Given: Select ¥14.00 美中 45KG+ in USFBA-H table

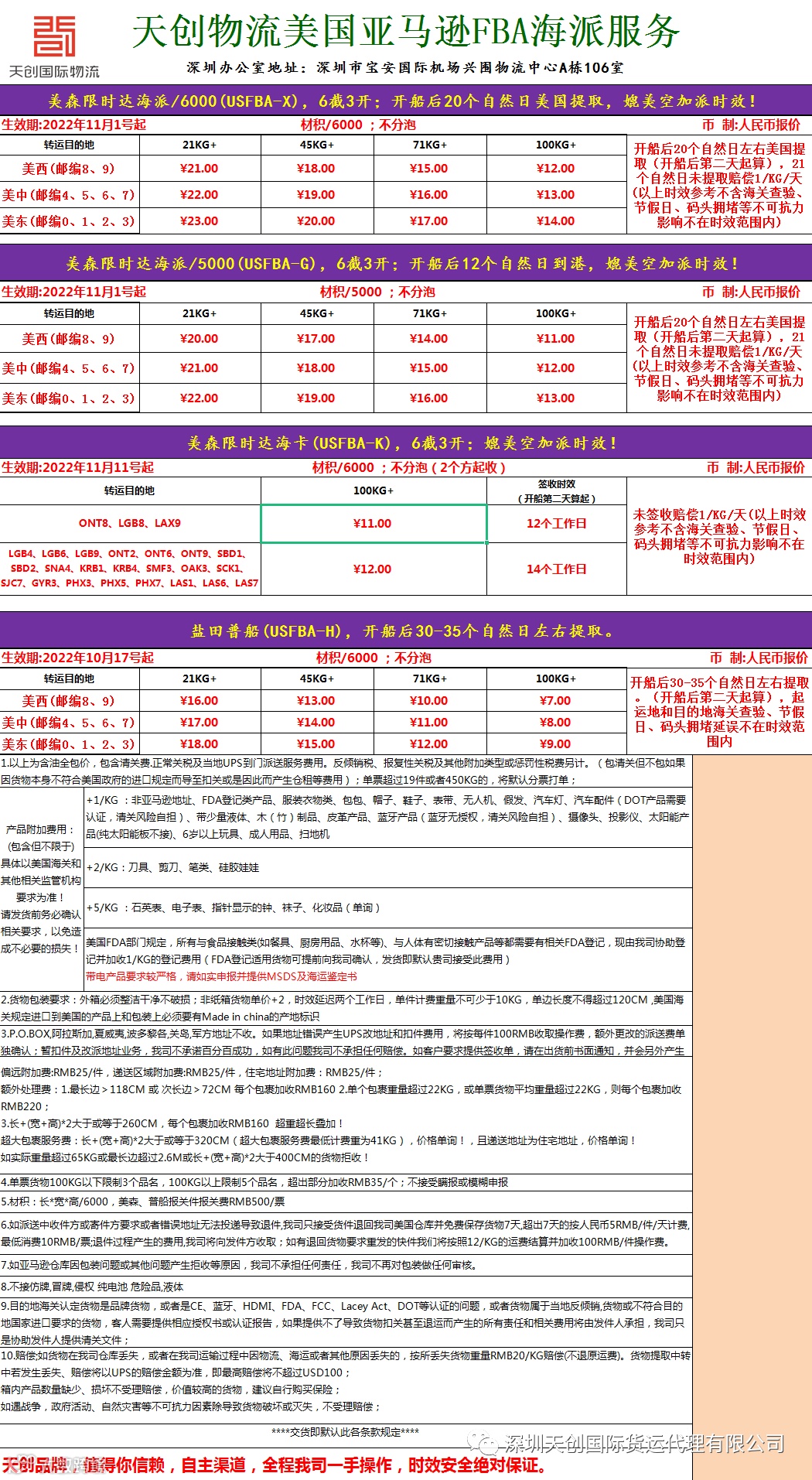Looking at the screenshot, I should (316, 722).
